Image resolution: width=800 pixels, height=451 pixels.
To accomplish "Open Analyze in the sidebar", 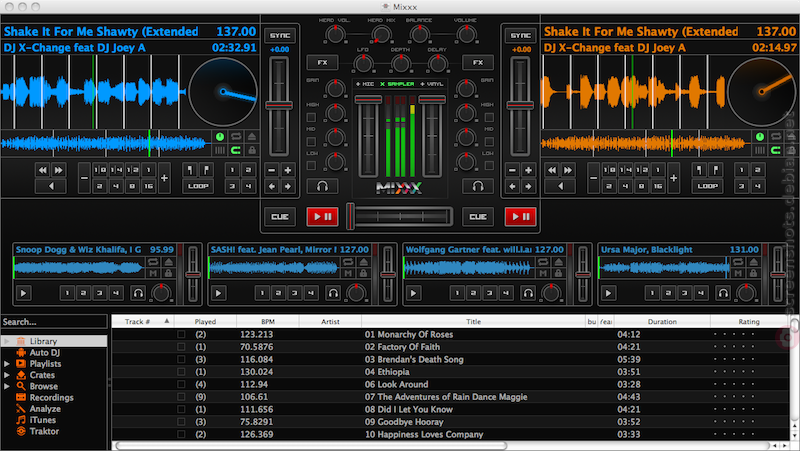I will click(x=45, y=409).
